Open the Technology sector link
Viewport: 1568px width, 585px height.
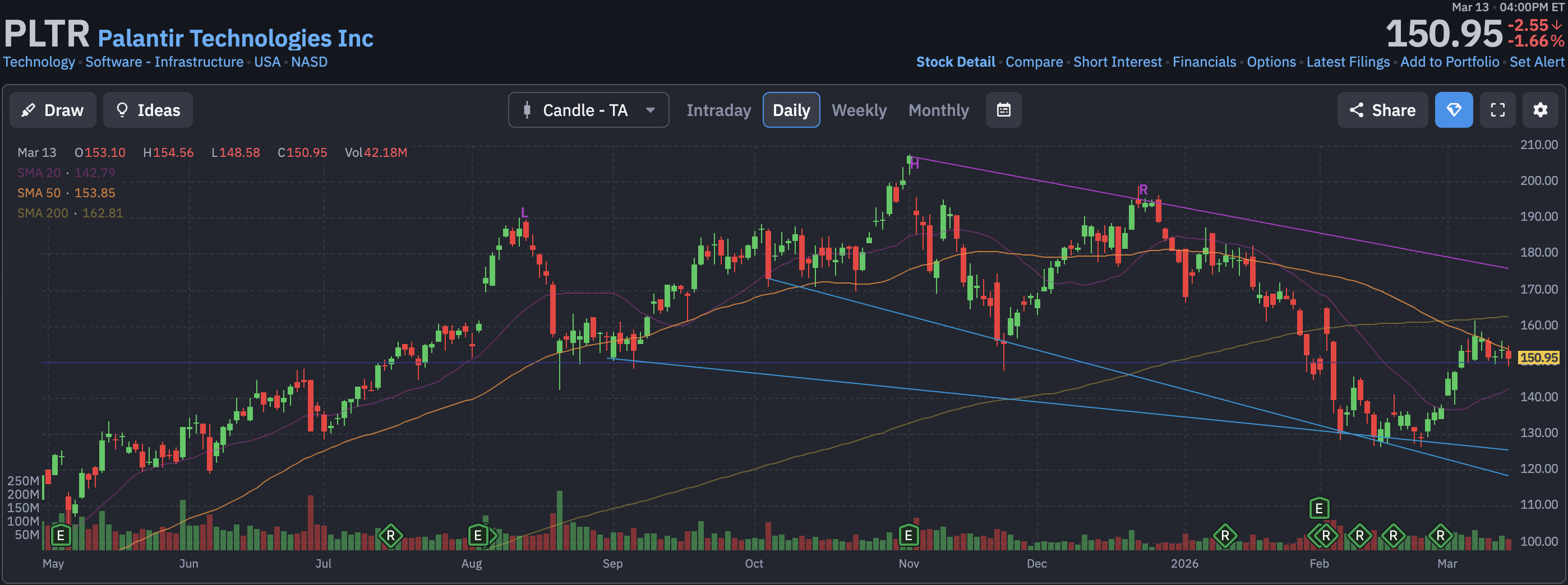coord(39,62)
